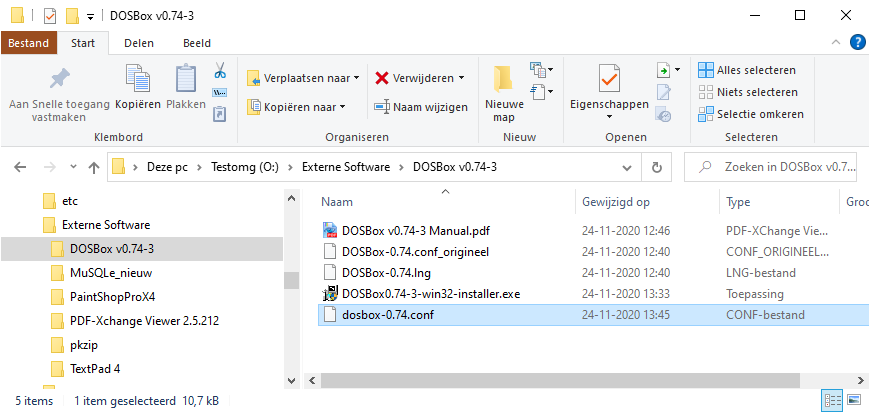Collapse the ribbon with the chevron
The image size is (870, 413).
[x=836, y=43]
